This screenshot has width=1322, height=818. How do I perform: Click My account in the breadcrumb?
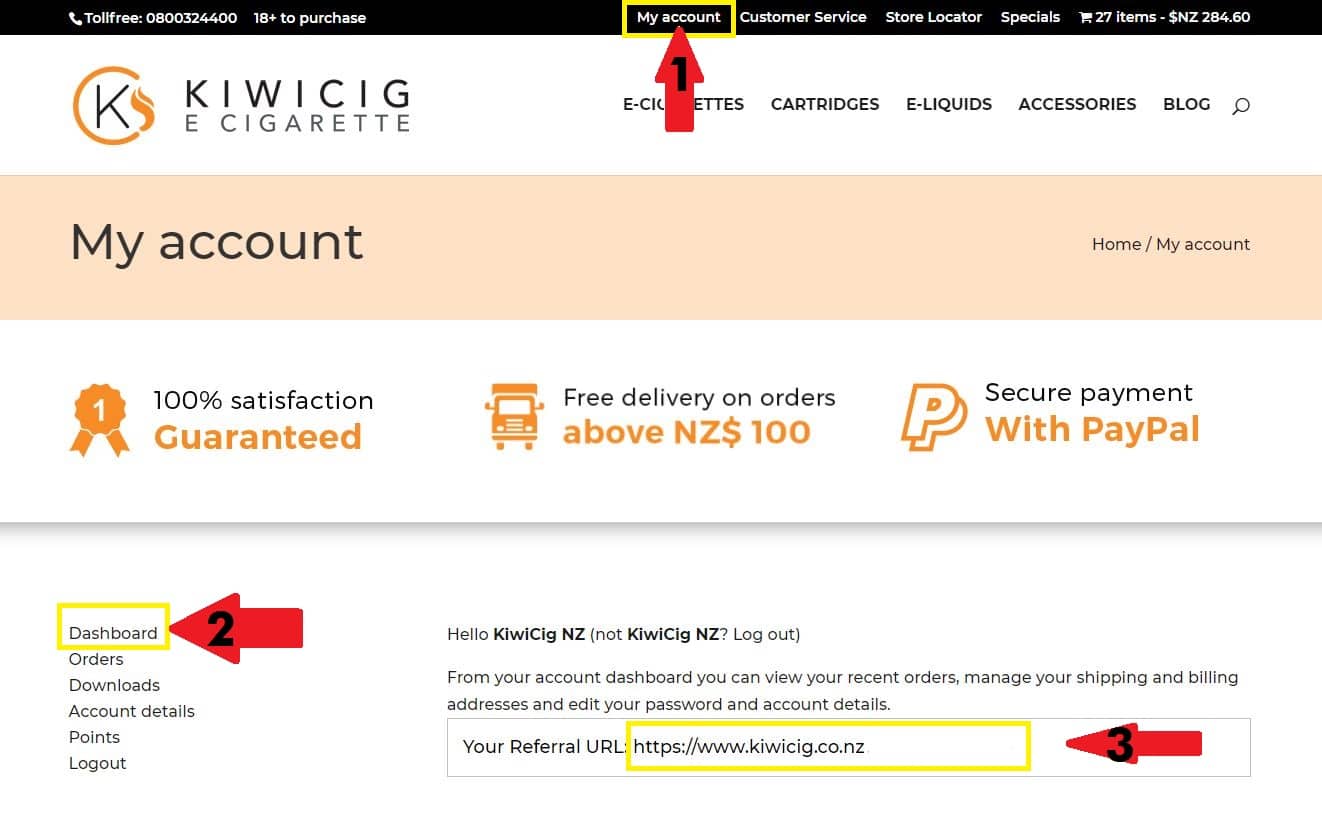[x=1203, y=244]
